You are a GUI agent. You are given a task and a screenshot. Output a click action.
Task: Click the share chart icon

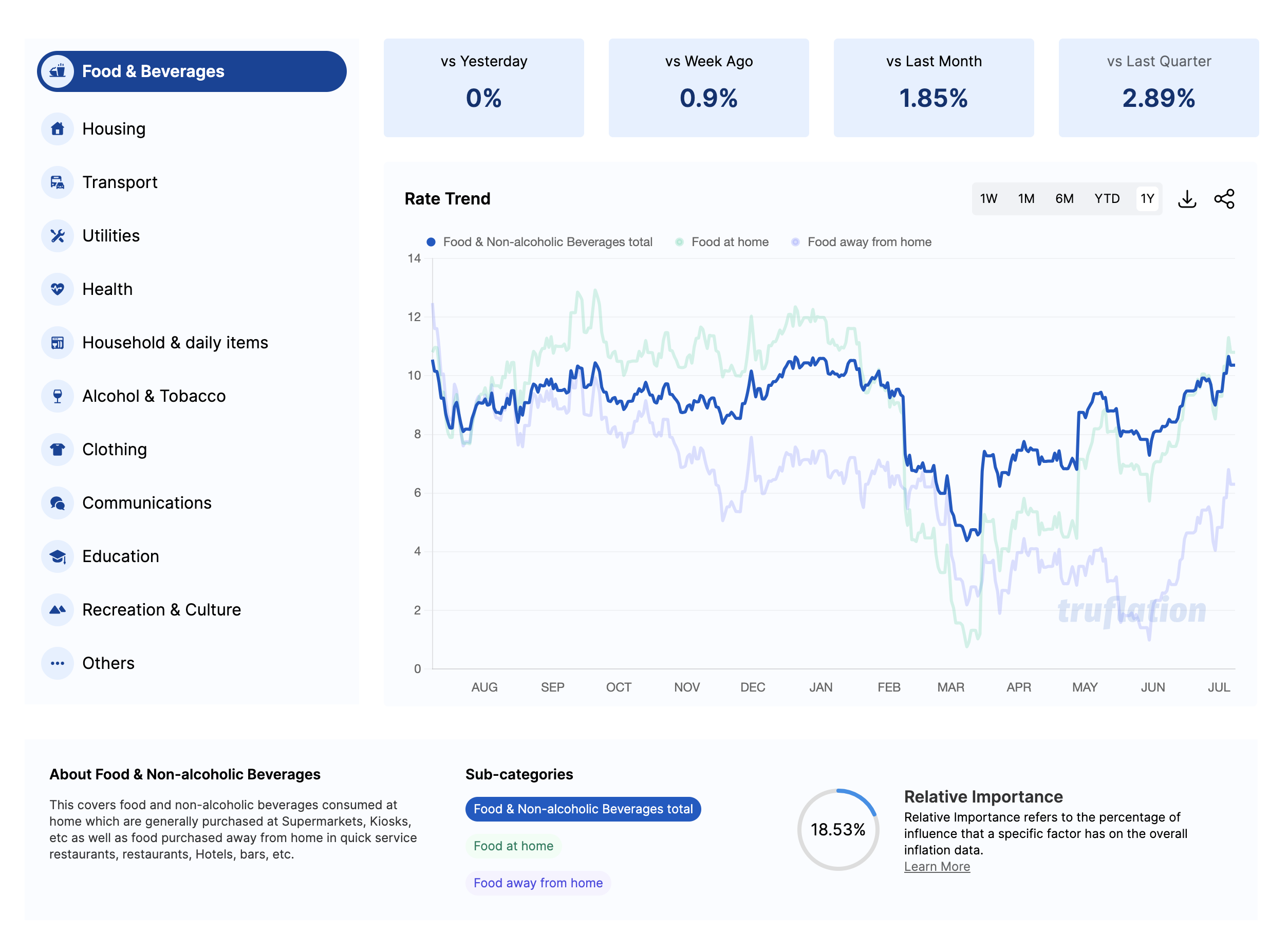tap(1224, 199)
